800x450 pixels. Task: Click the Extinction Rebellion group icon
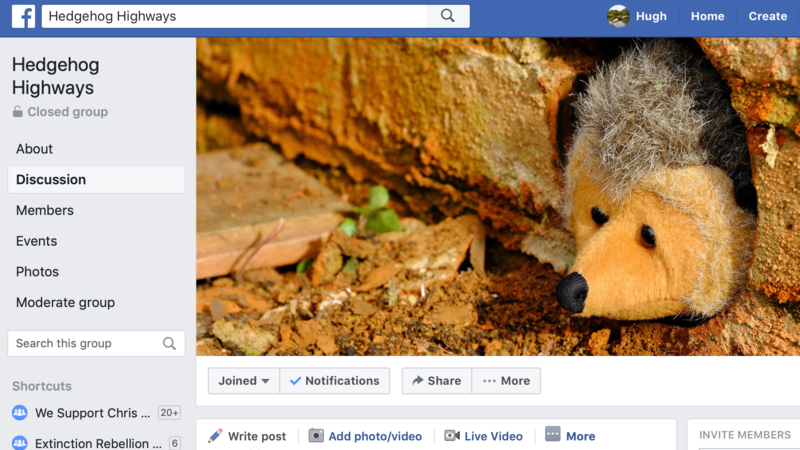pos(19,443)
